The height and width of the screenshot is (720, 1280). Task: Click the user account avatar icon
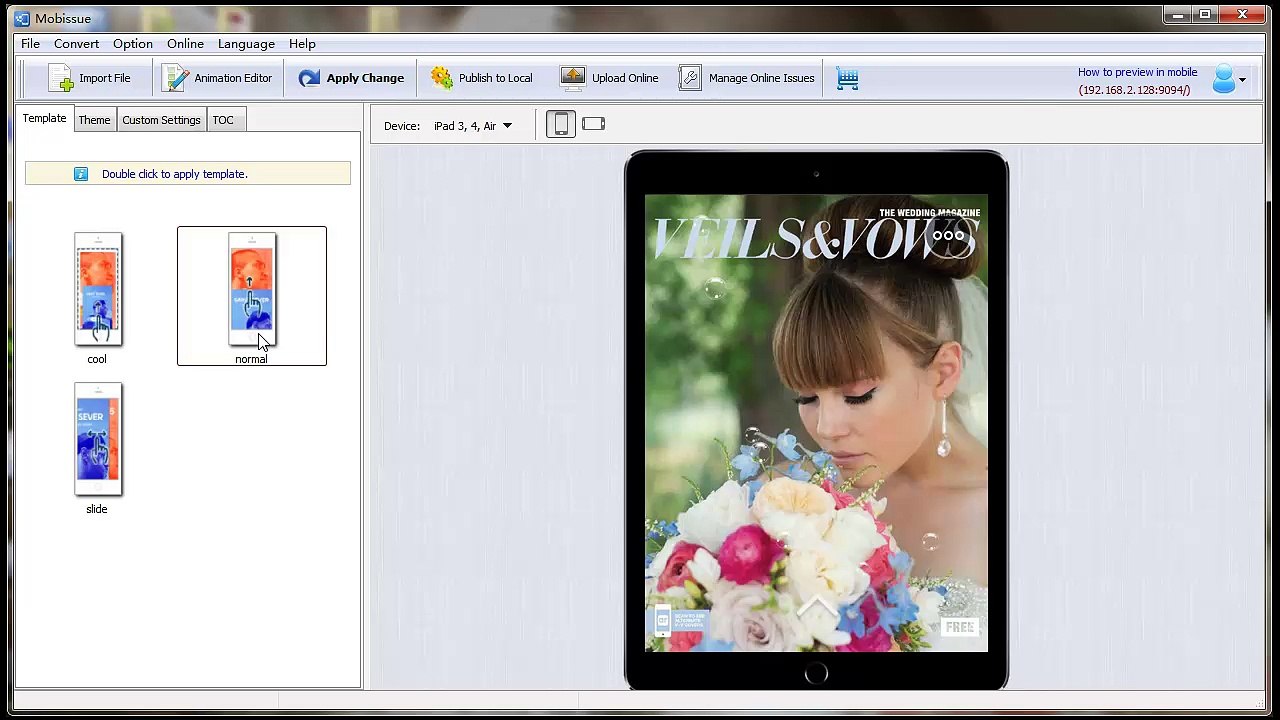[x=1223, y=79]
